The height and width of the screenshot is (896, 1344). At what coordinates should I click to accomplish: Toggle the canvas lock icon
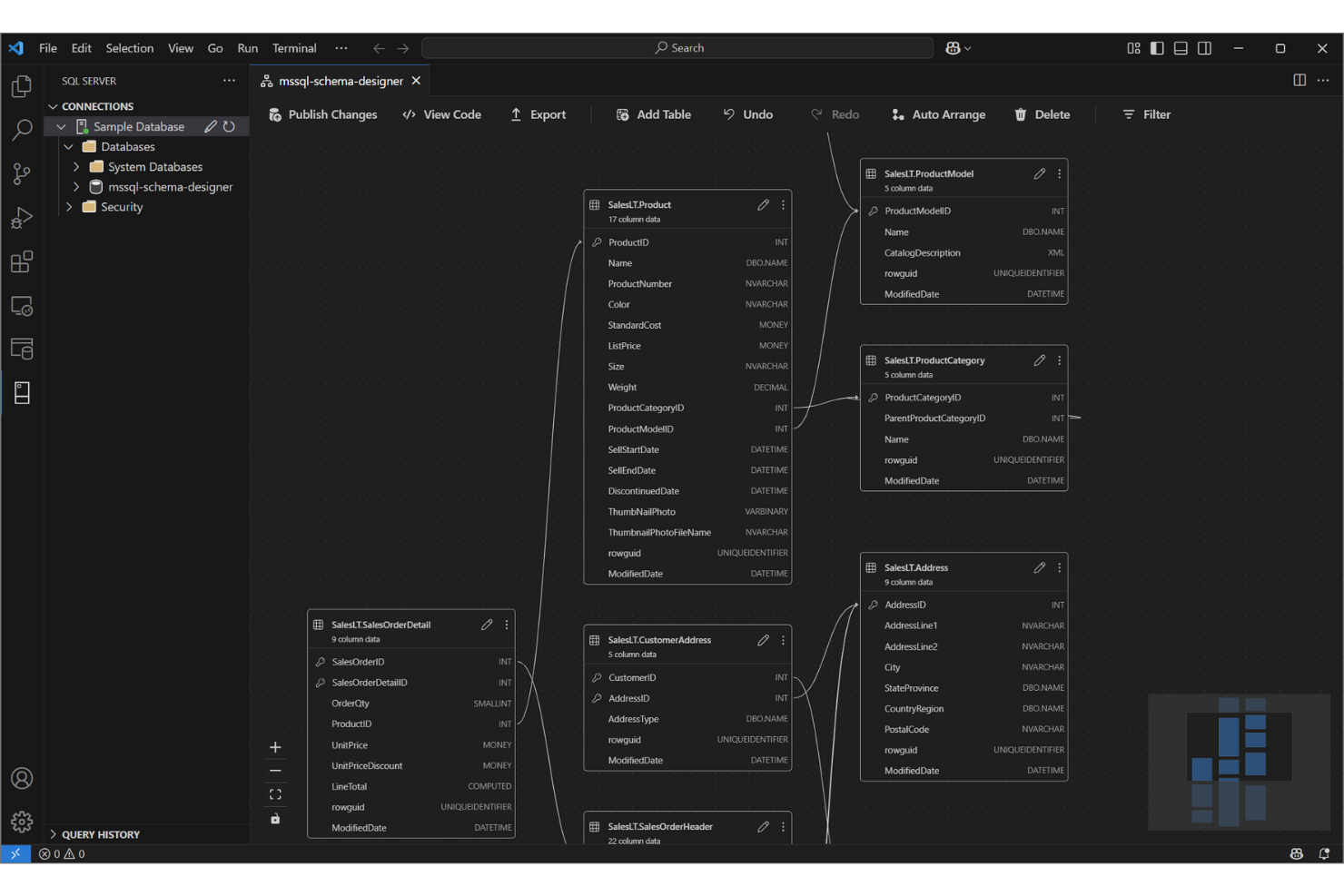[275, 818]
